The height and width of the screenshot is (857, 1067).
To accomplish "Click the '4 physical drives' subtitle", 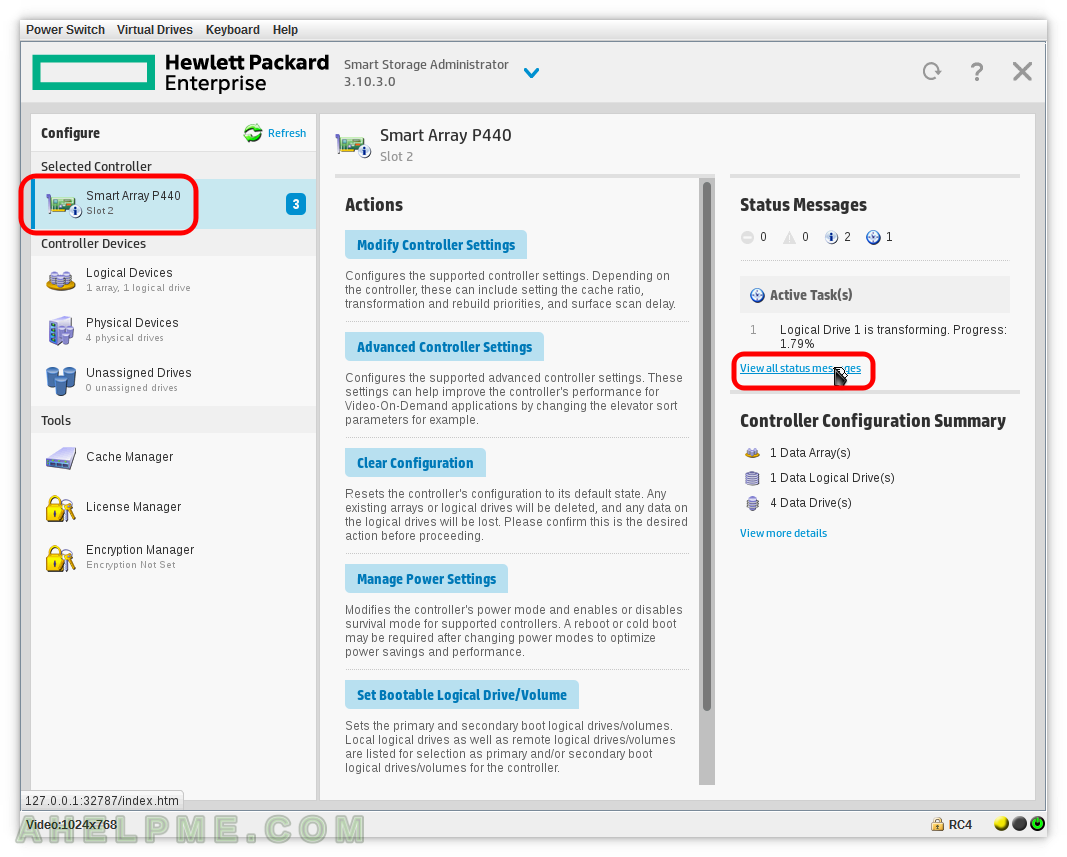I will click(125, 338).
